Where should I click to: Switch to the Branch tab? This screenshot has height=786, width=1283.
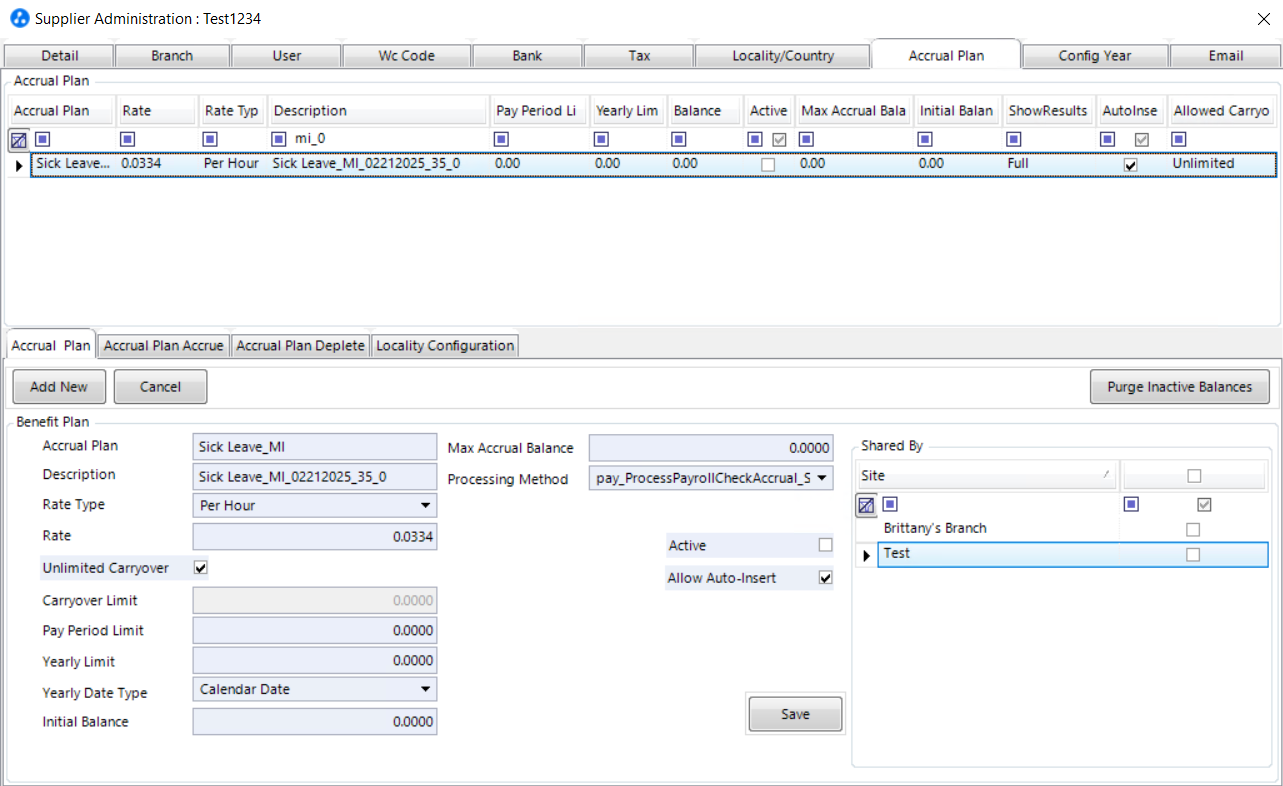point(172,55)
